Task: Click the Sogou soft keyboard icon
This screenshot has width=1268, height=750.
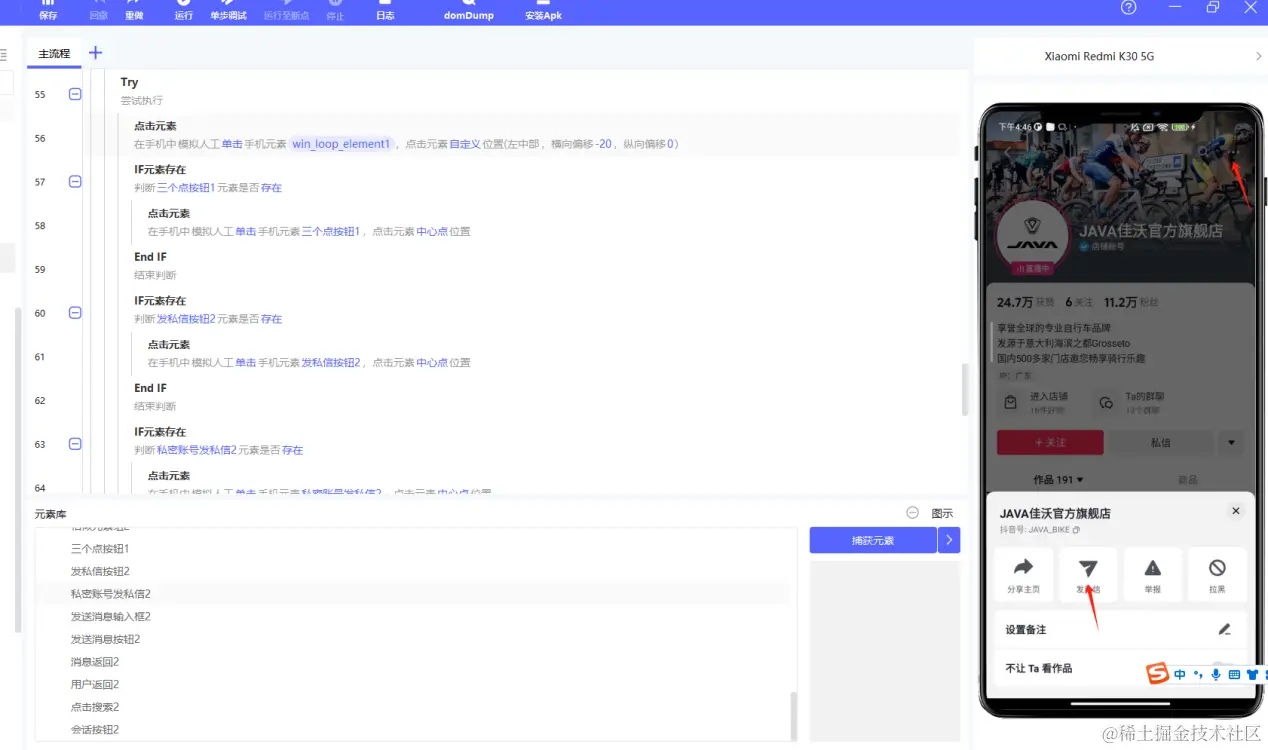Action: (x=1233, y=675)
